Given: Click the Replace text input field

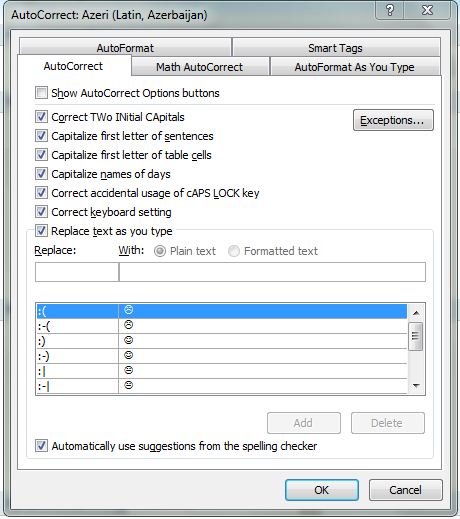Looking at the screenshot, I should click(77, 272).
